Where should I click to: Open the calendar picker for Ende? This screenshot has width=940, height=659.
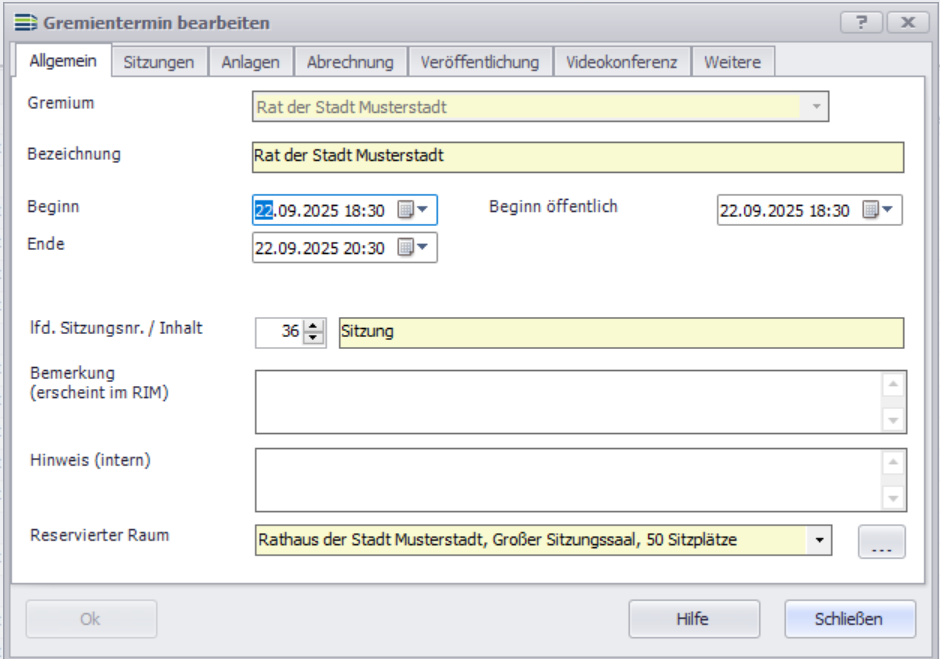point(413,248)
